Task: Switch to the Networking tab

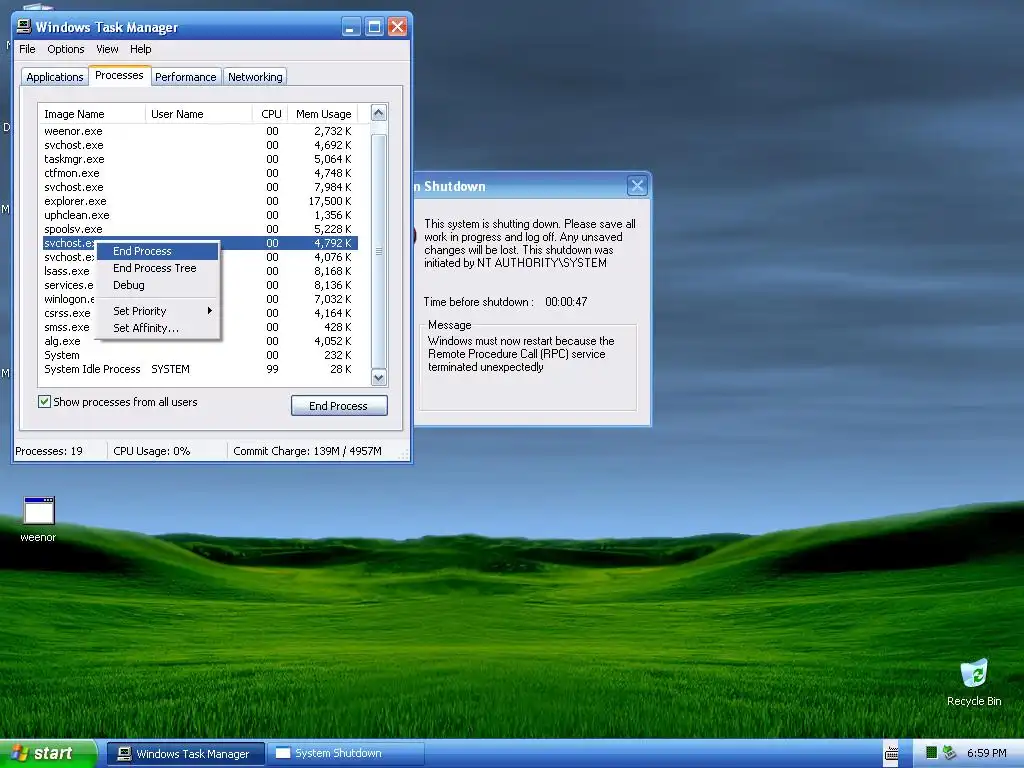Action: (x=255, y=77)
